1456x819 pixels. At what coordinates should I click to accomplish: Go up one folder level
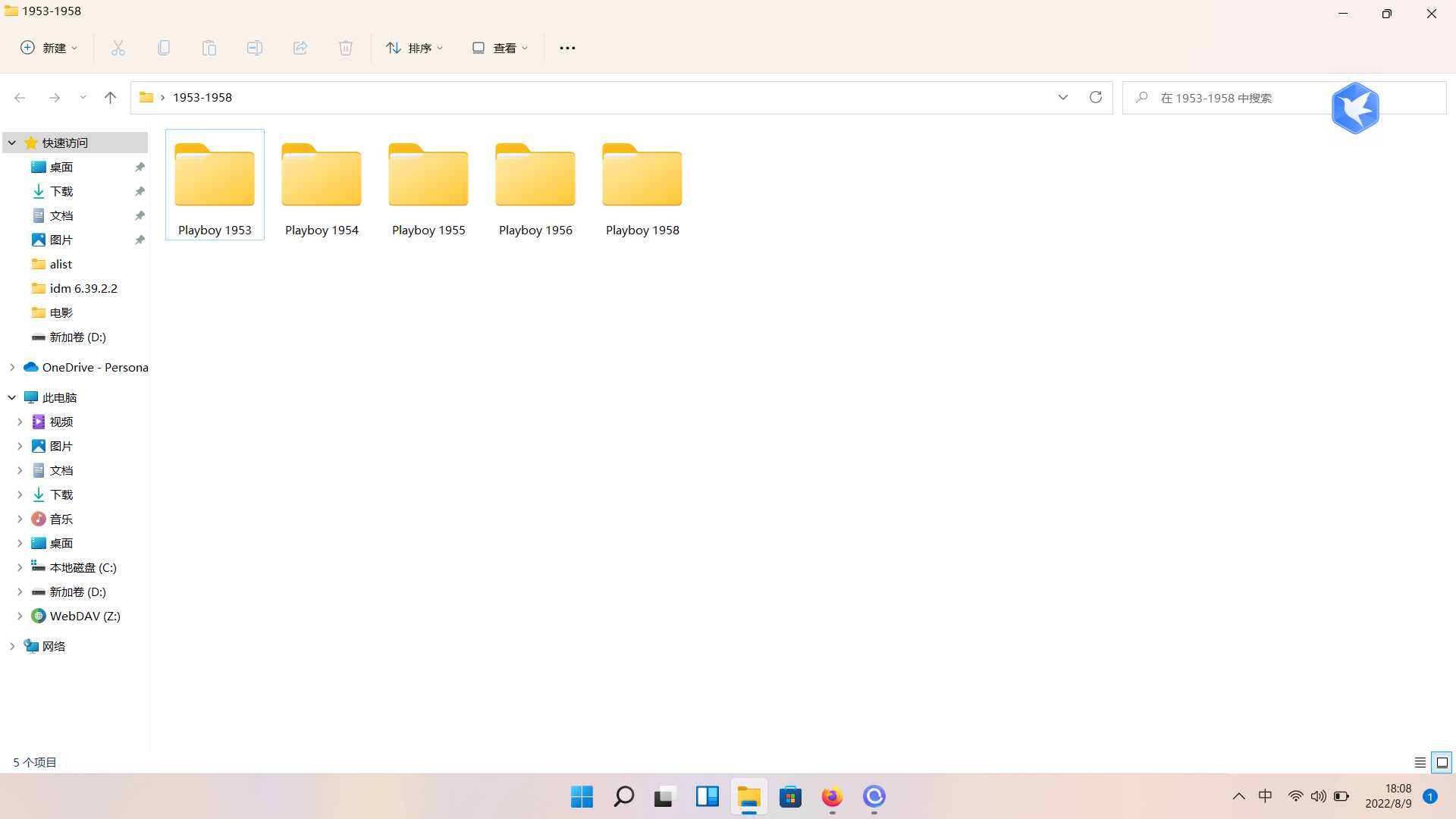coord(110,97)
